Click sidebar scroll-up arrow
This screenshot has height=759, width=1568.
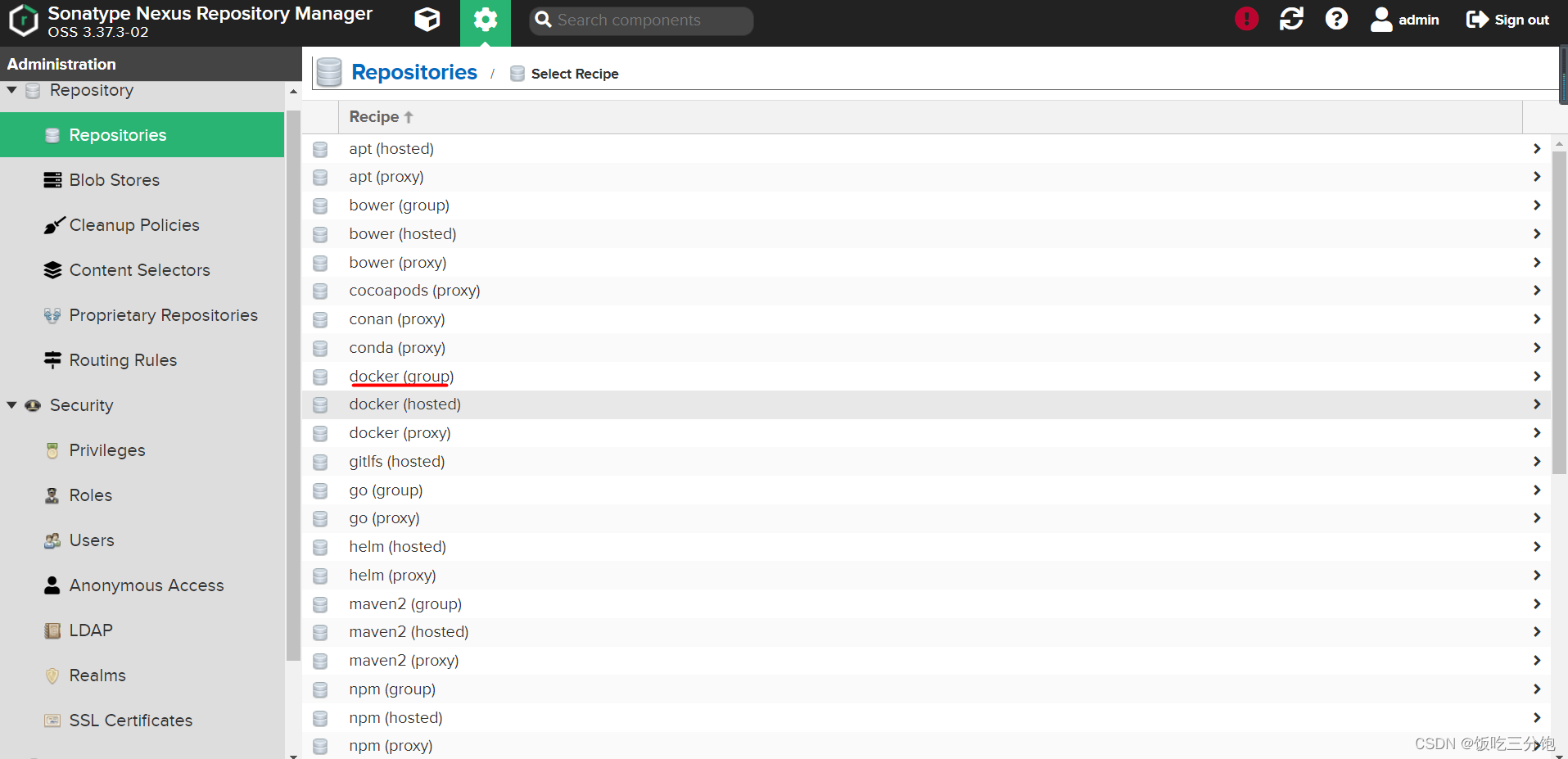pyautogui.click(x=293, y=92)
